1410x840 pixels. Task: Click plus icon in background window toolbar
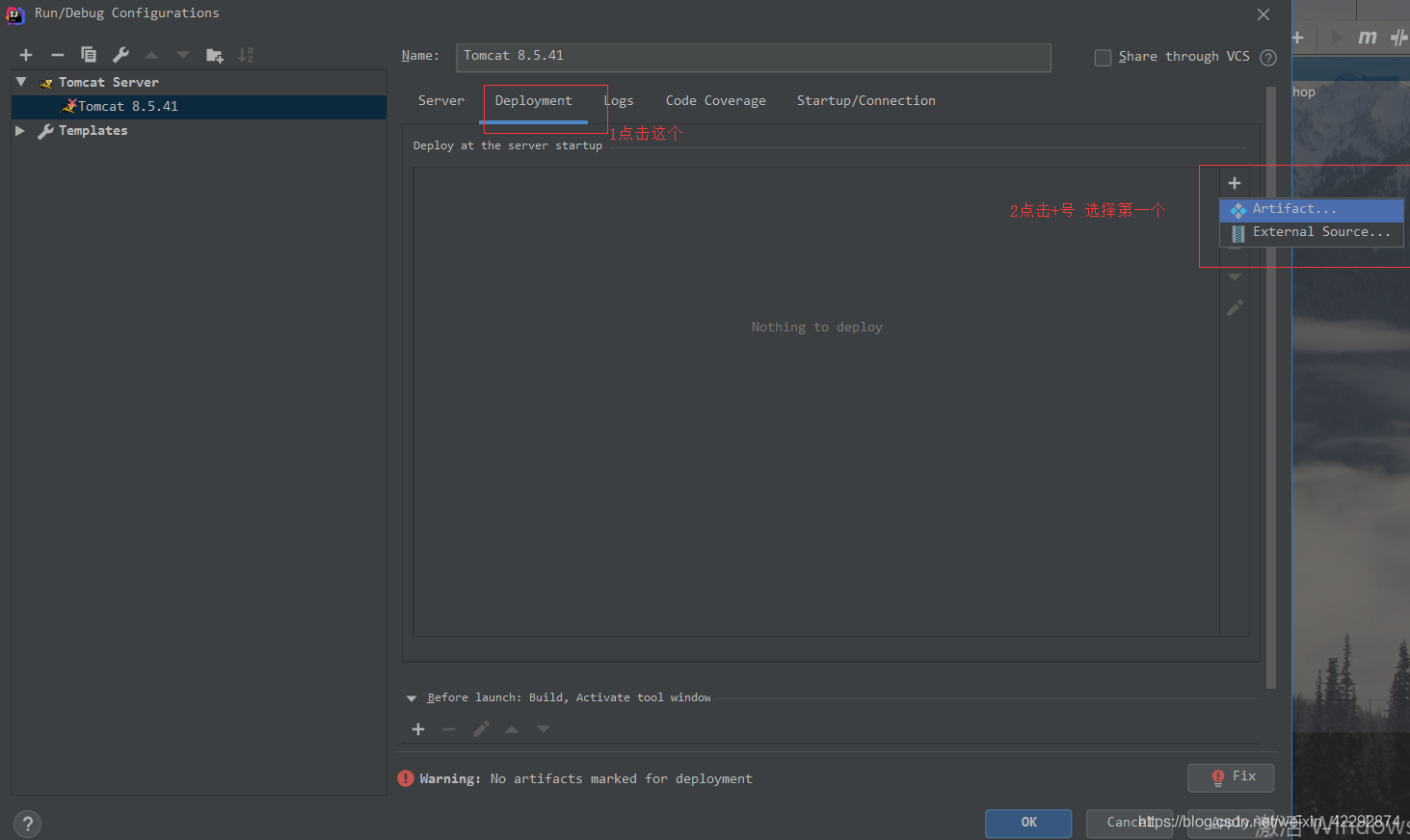point(1298,38)
